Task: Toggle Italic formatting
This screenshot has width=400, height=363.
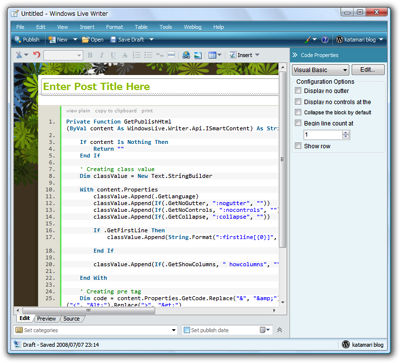Action: (x=102, y=55)
